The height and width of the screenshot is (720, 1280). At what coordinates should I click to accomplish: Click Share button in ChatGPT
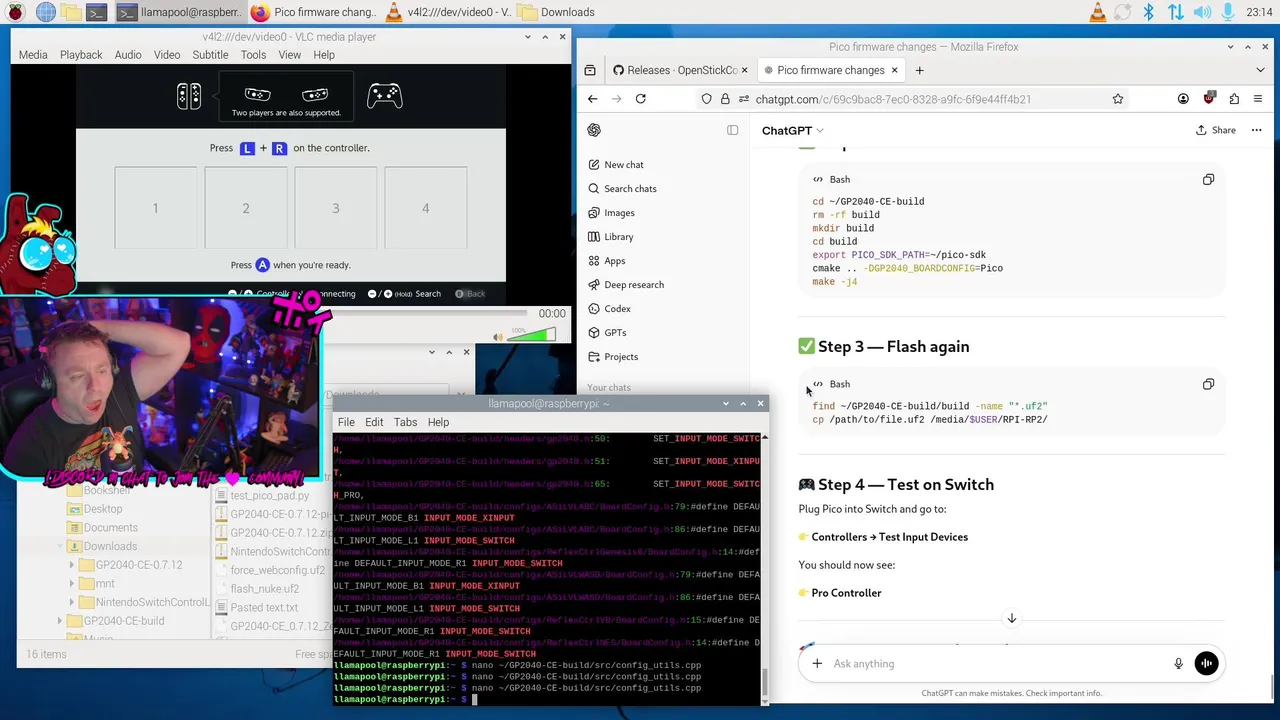[1216, 130]
